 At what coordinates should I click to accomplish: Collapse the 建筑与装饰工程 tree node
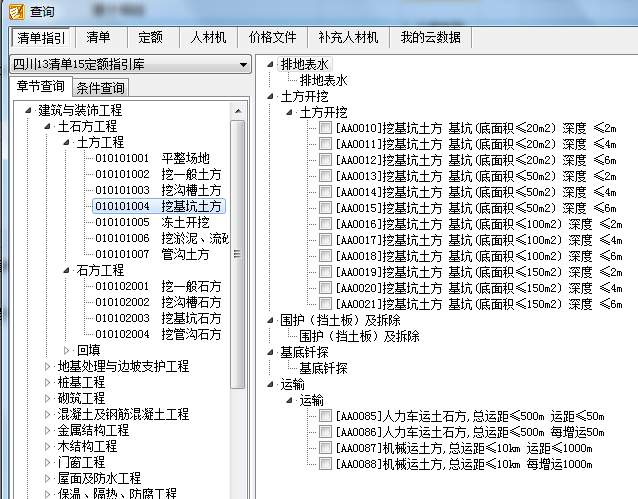click(x=28, y=110)
